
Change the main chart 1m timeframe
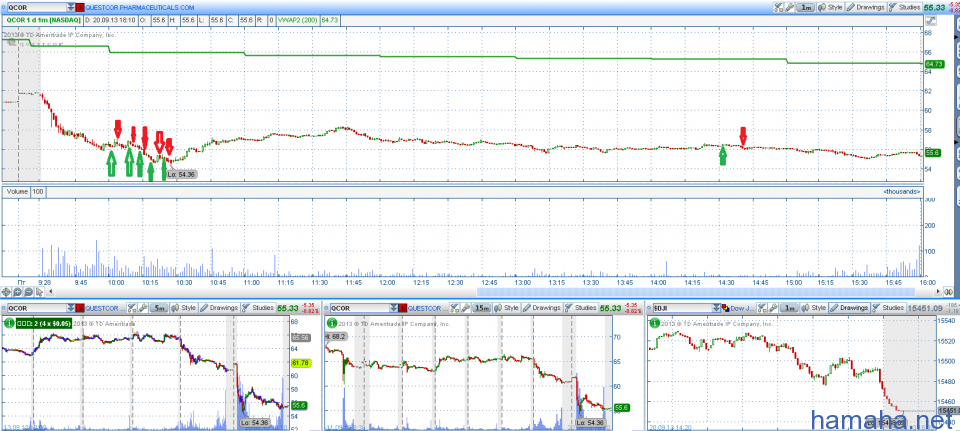(x=806, y=7)
